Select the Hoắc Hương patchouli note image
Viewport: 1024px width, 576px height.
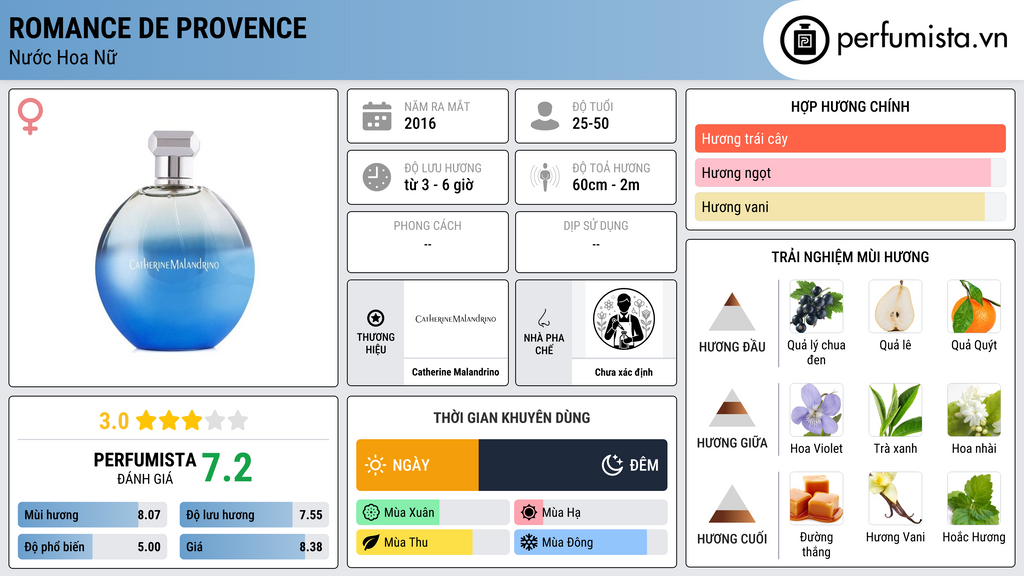974,498
